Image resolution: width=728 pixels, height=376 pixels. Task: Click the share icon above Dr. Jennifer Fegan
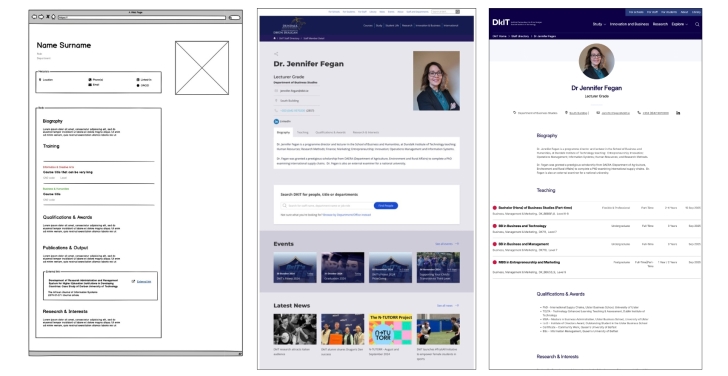(x=276, y=54)
